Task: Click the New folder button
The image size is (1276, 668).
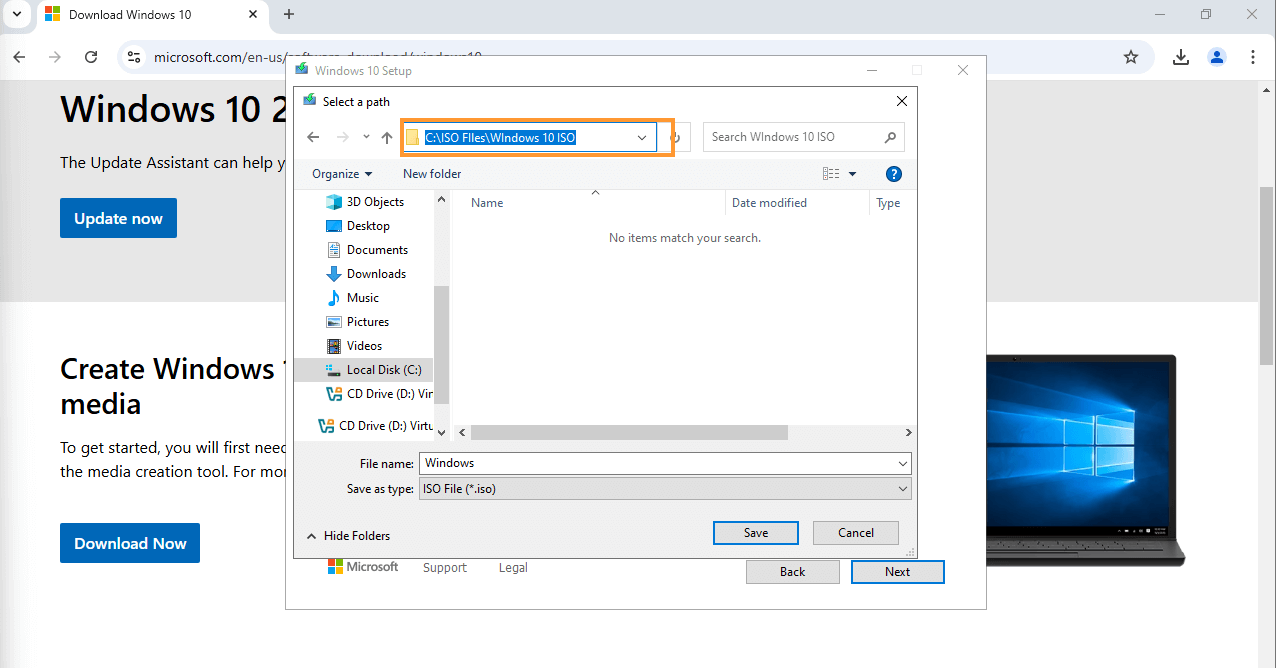Action: click(432, 174)
